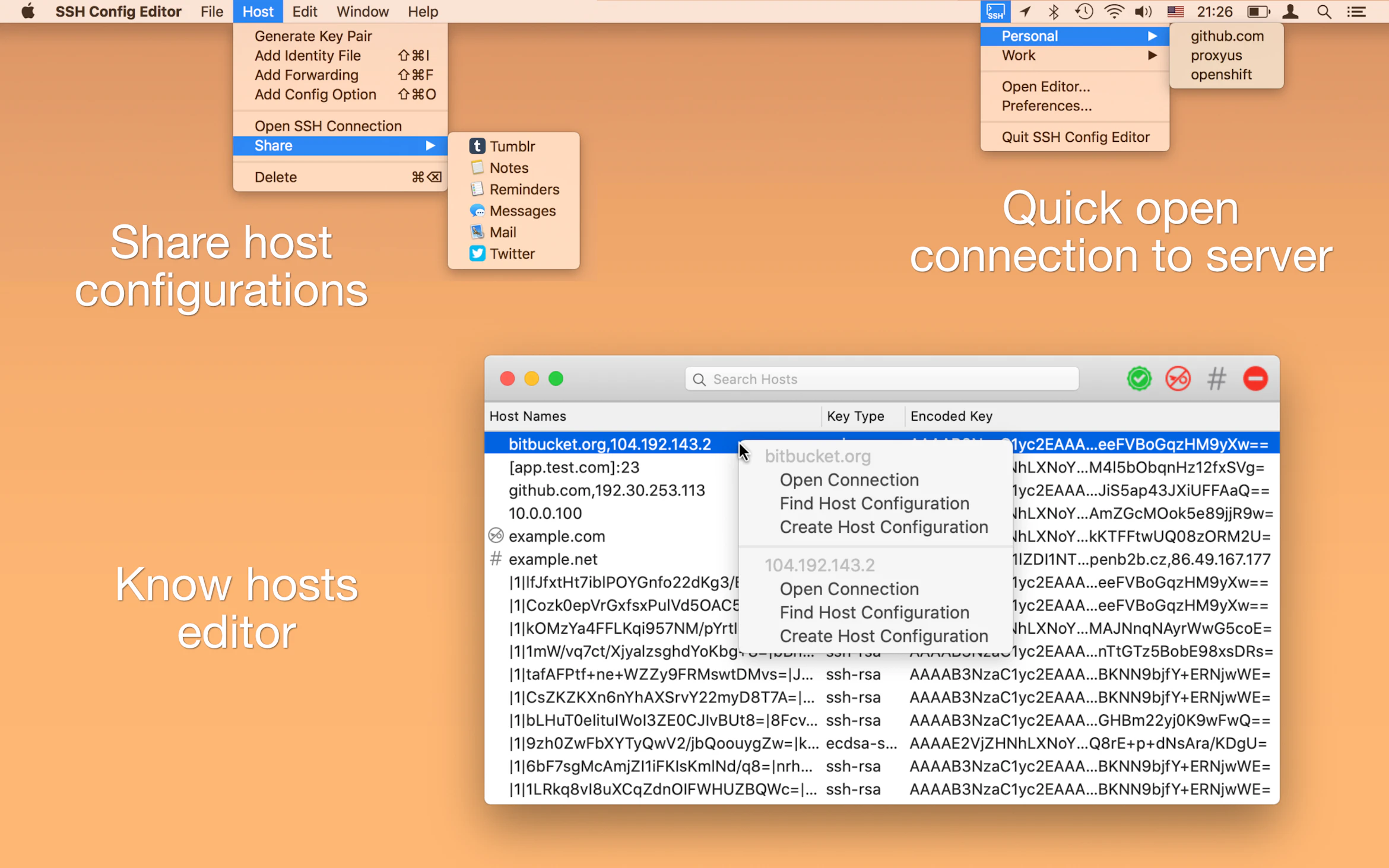The width and height of the screenshot is (1389, 868).
Task: Select proxyus quick connection
Action: [1226, 55]
